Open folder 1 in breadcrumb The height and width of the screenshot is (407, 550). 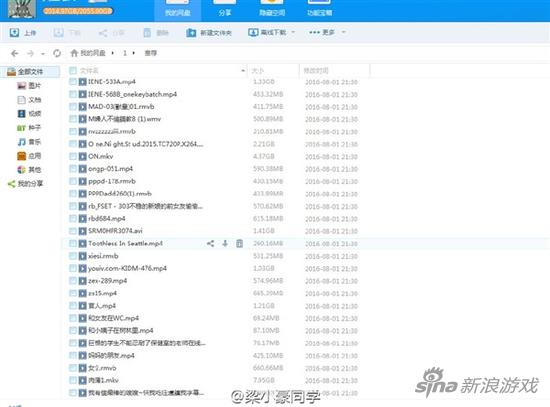coord(125,53)
